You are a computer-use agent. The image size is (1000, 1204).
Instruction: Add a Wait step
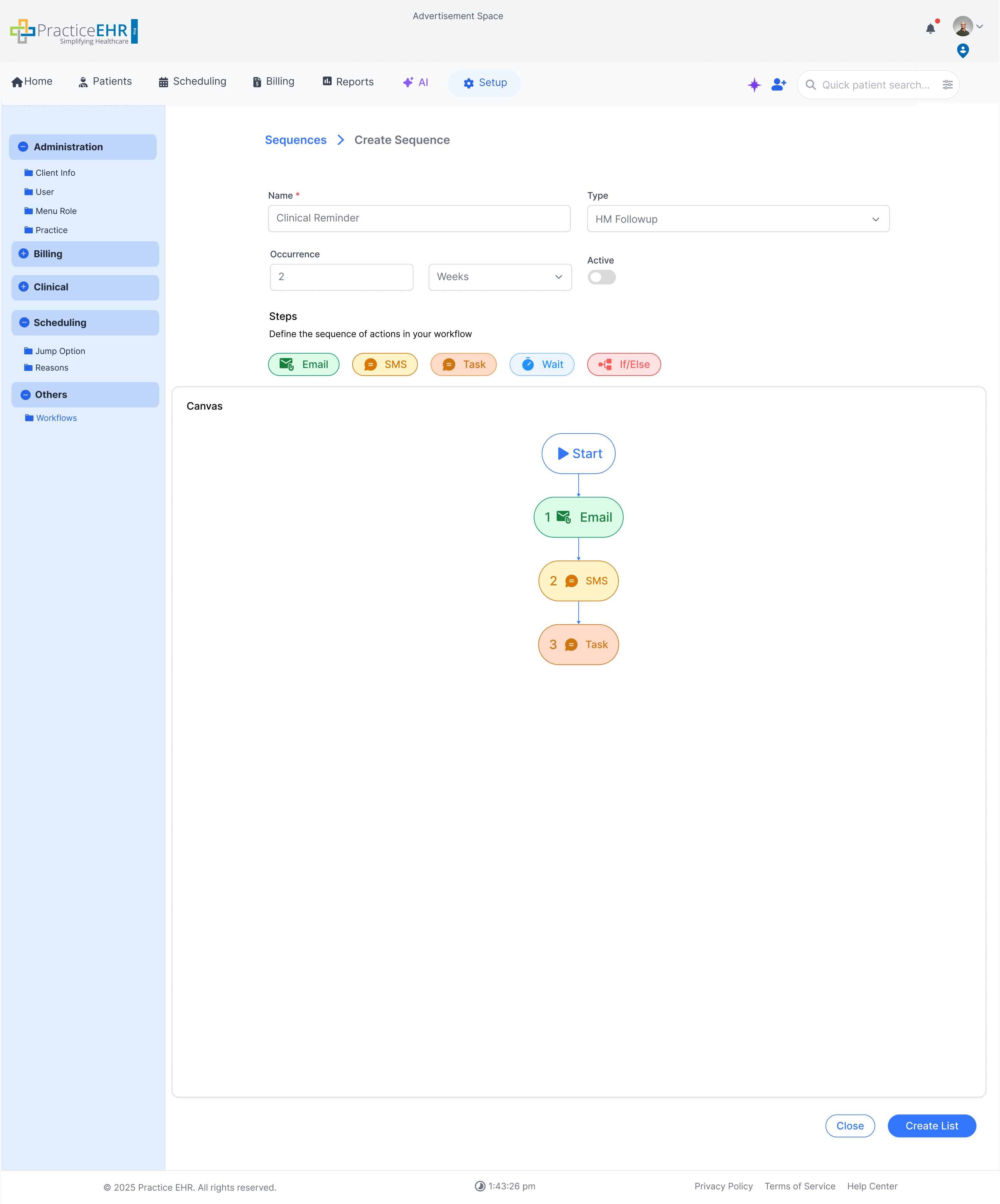pyautogui.click(x=541, y=365)
